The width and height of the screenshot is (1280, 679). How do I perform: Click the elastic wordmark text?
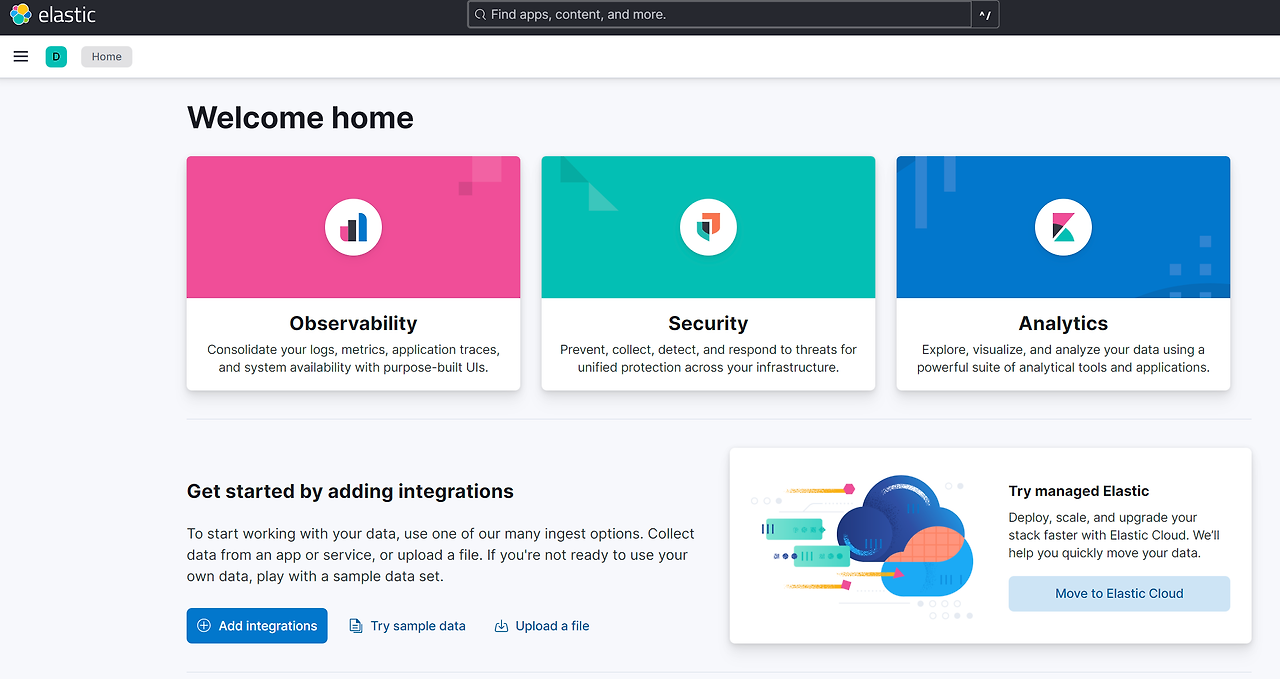(67, 15)
